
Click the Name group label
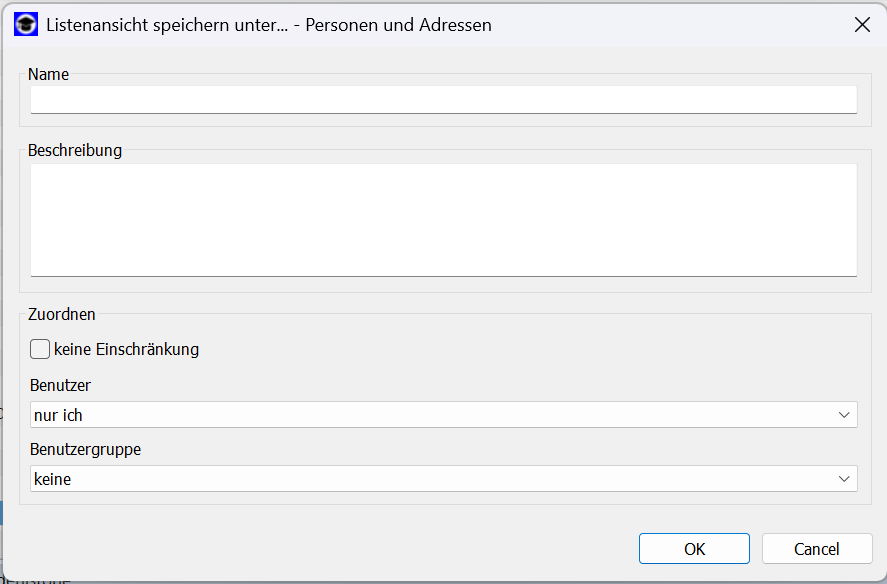click(x=49, y=74)
